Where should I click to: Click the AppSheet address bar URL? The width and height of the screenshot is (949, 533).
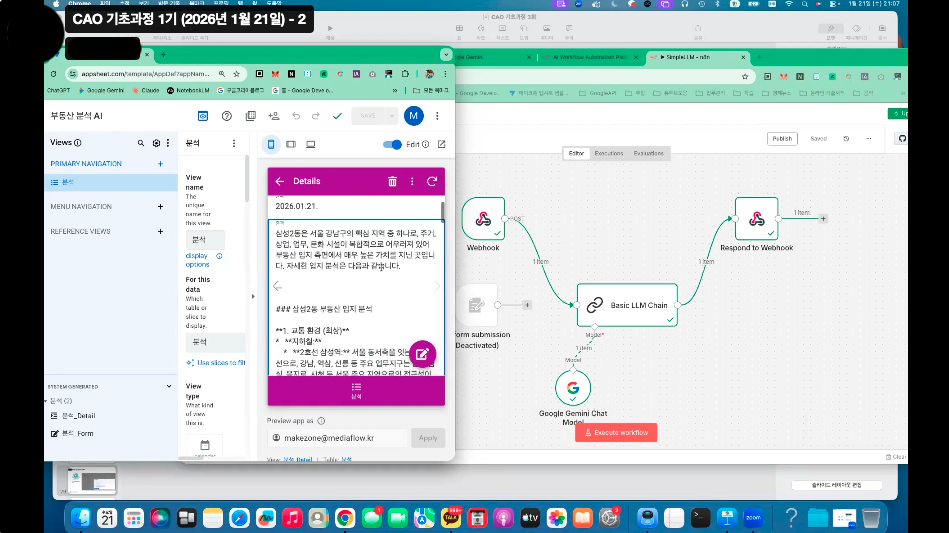tap(145, 74)
